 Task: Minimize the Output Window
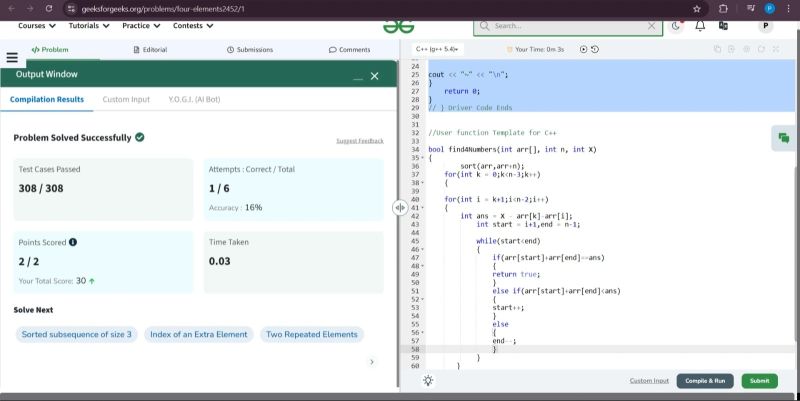(358, 77)
